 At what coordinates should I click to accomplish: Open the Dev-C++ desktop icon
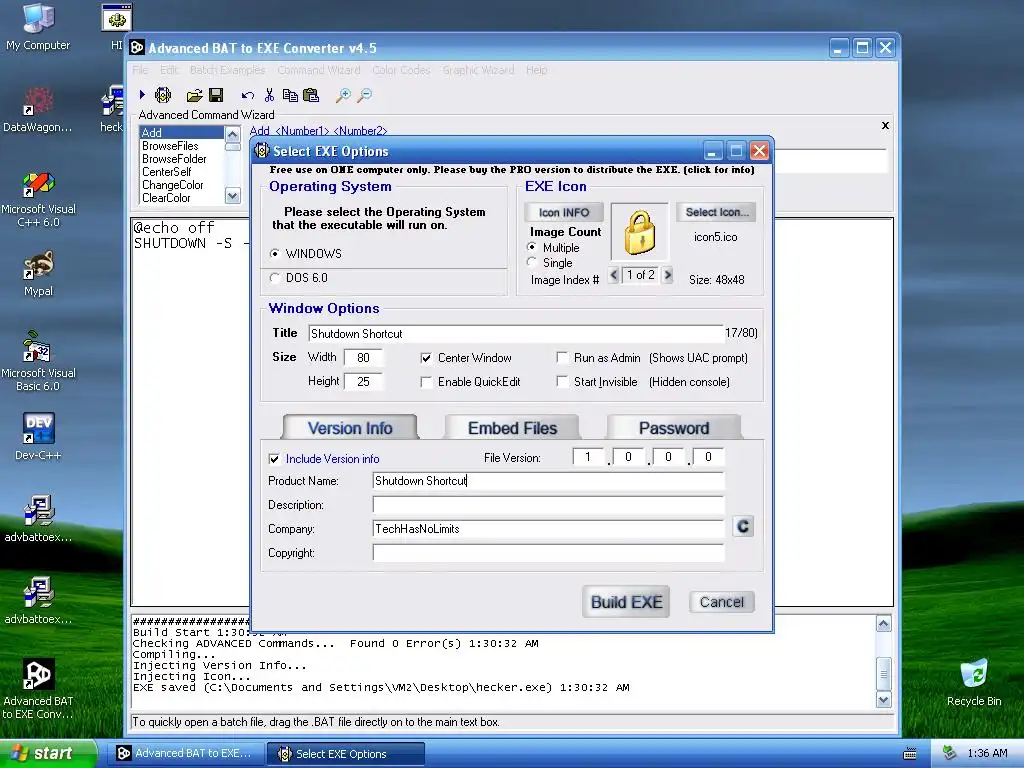click(x=38, y=436)
